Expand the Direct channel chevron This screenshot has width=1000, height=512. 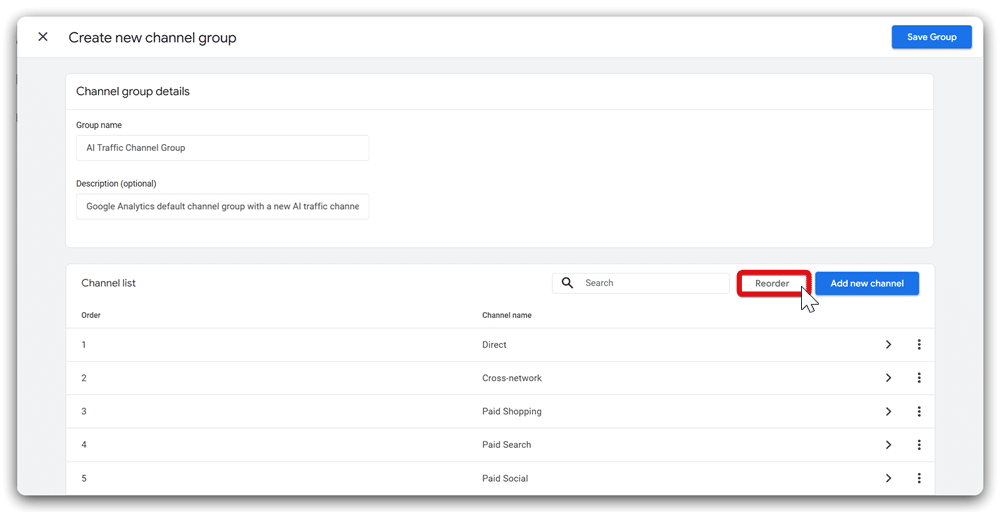888,345
